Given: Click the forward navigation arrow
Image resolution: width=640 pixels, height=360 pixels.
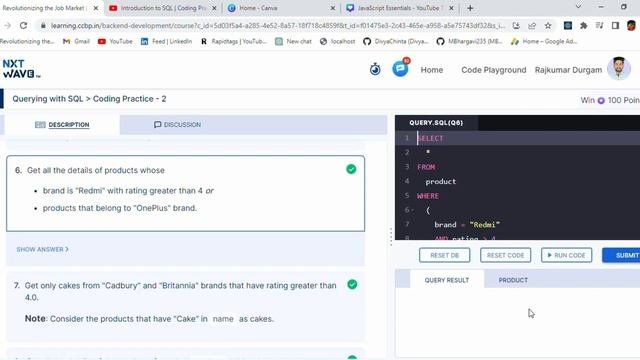Looking at the screenshot, I should coord(7,25).
